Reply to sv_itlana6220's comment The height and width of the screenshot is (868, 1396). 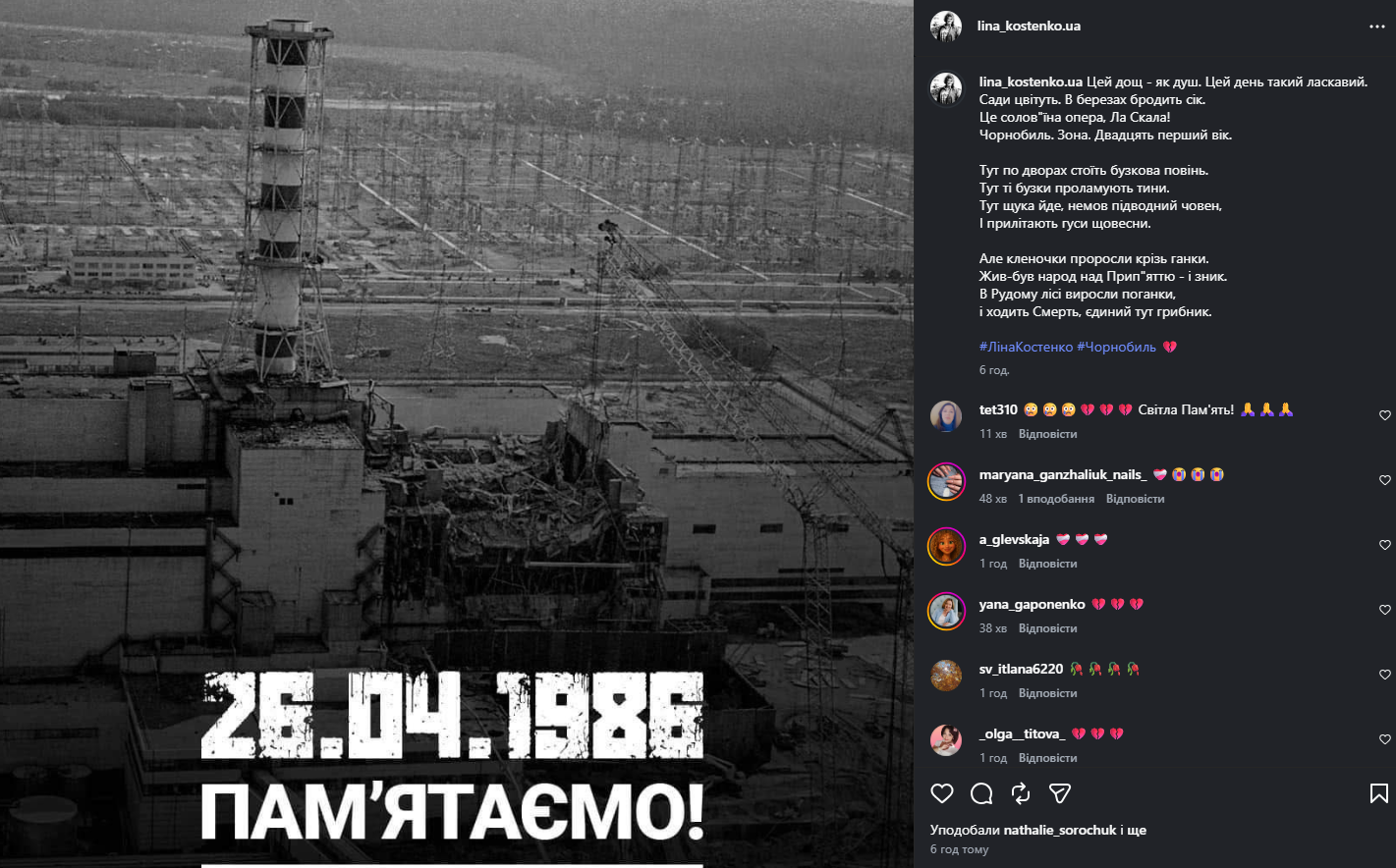point(1047,693)
